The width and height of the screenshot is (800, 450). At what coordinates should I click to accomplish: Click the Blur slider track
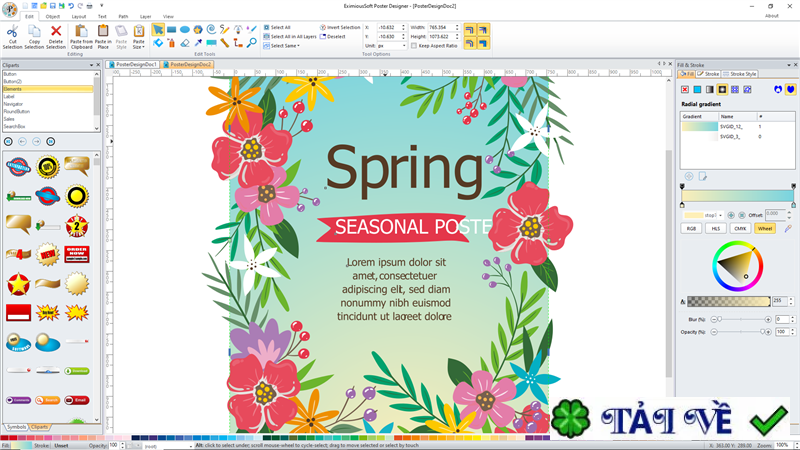(741, 319)
